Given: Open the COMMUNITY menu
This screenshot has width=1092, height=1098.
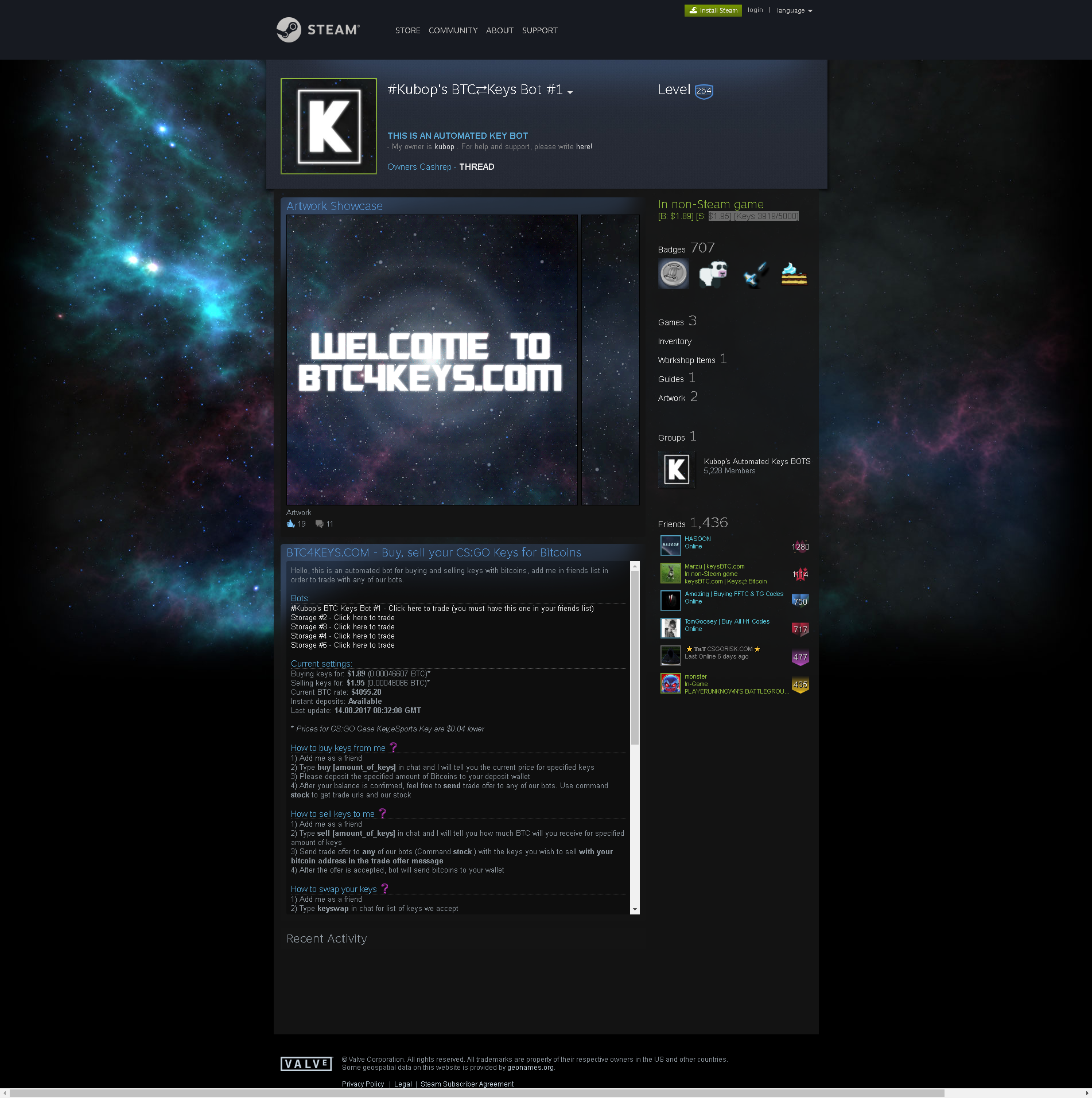Looking at the screenshot, I should click(x=453, y=30).
